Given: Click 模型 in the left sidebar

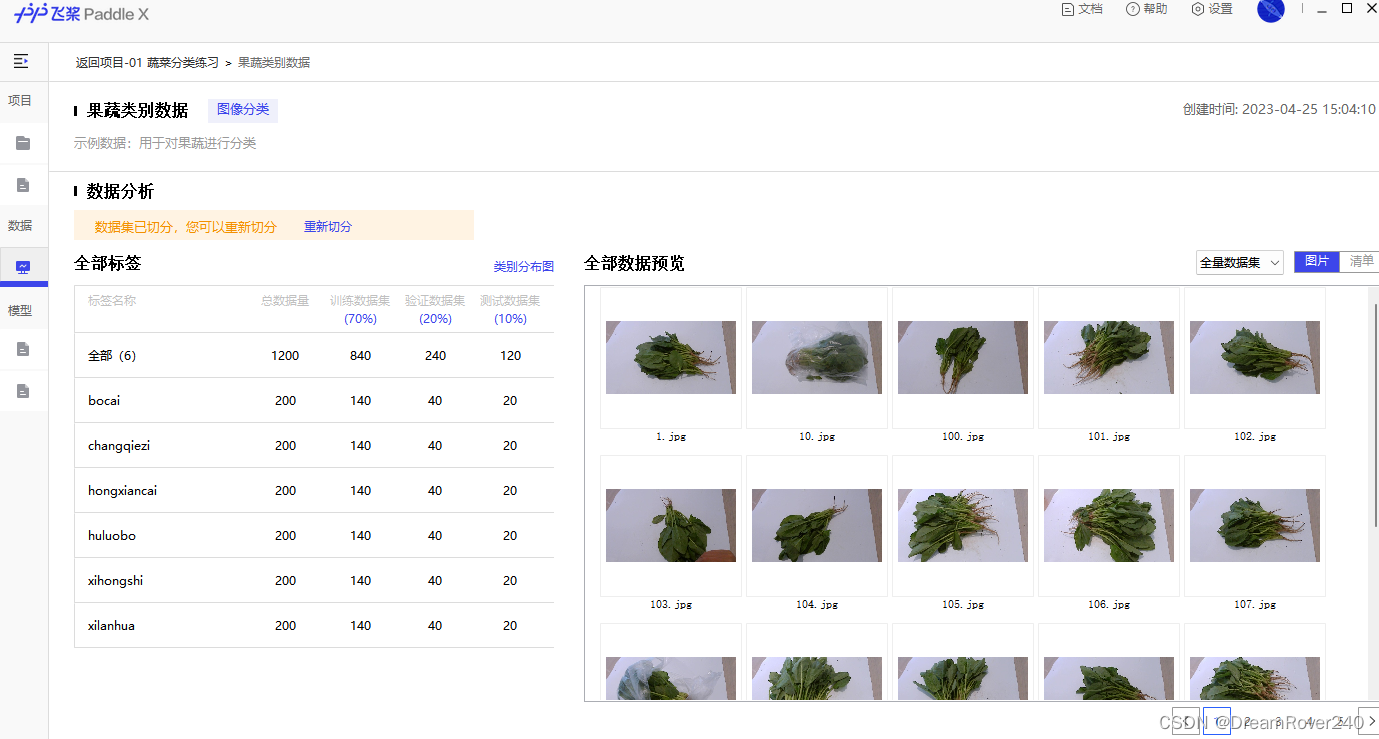Looking at the screenshot, I should click(x=19, y=309).
